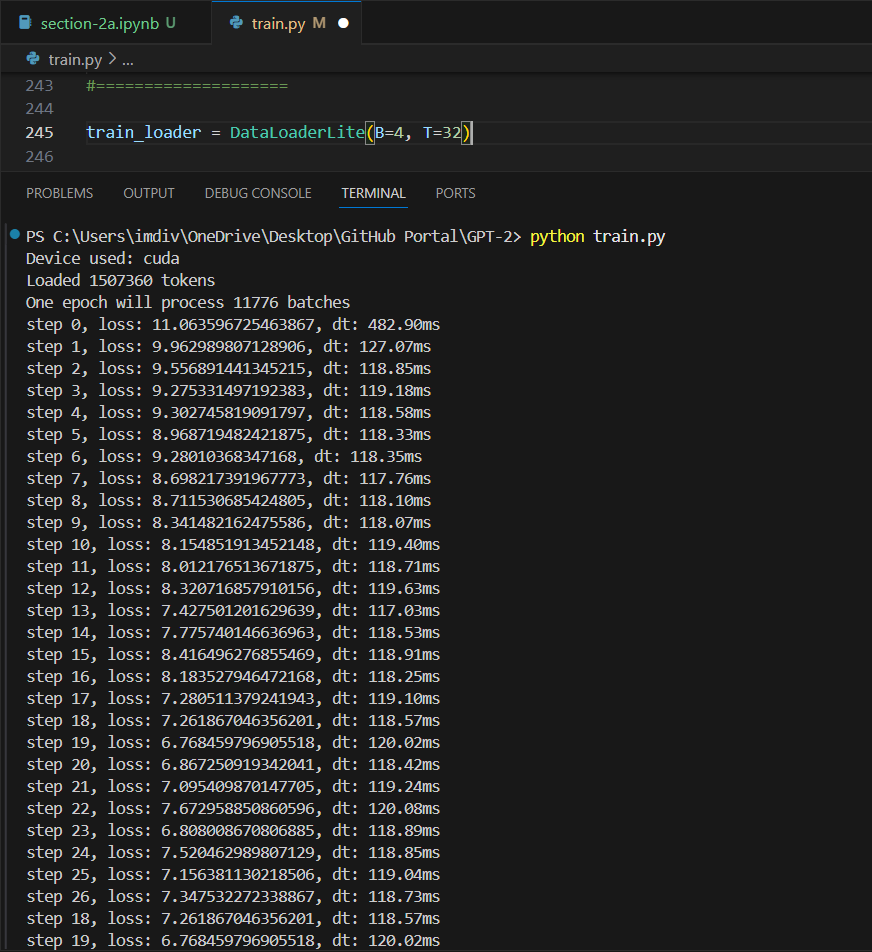Click the 'step 0' loss line in terminal
This screenshot has height=952, width=872.
click(x=233, y=325)
